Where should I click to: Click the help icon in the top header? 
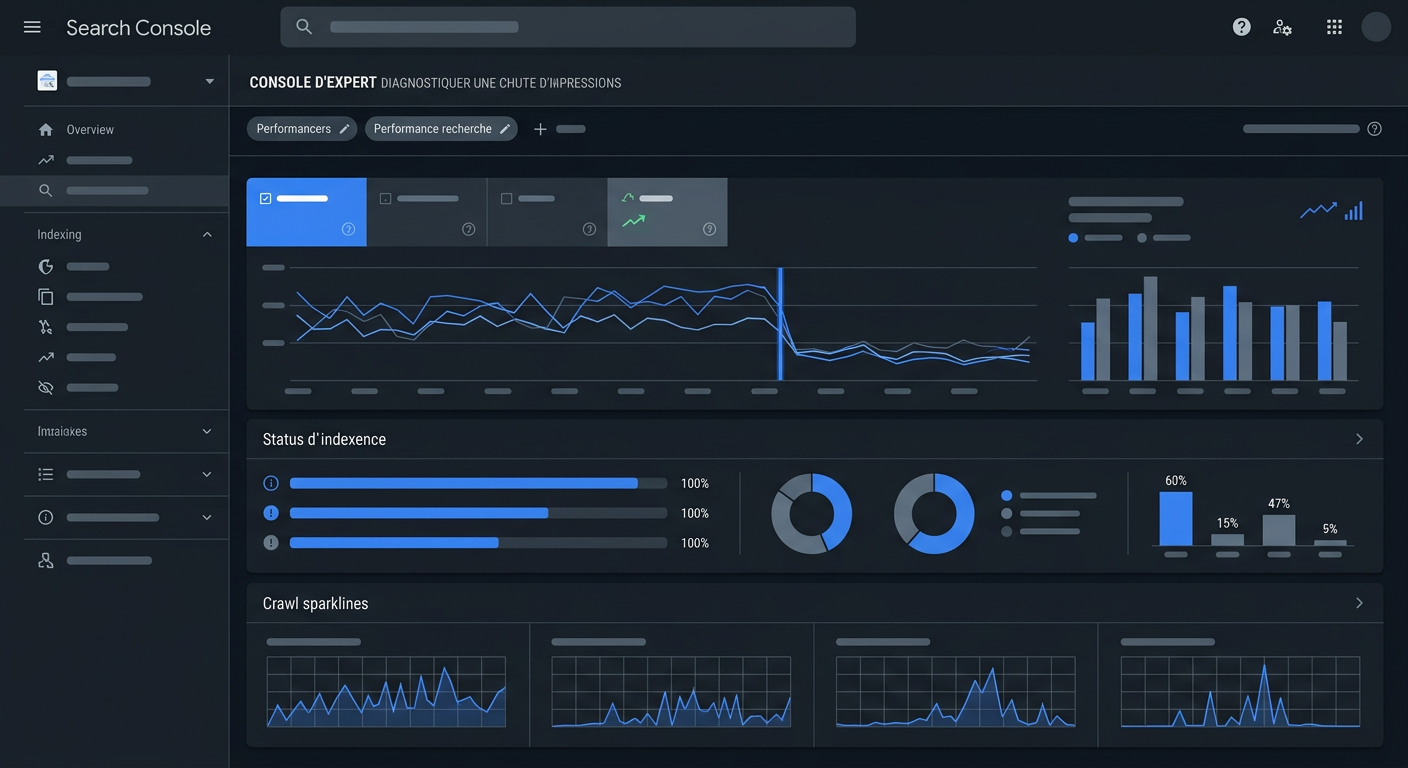[1241, 27]
